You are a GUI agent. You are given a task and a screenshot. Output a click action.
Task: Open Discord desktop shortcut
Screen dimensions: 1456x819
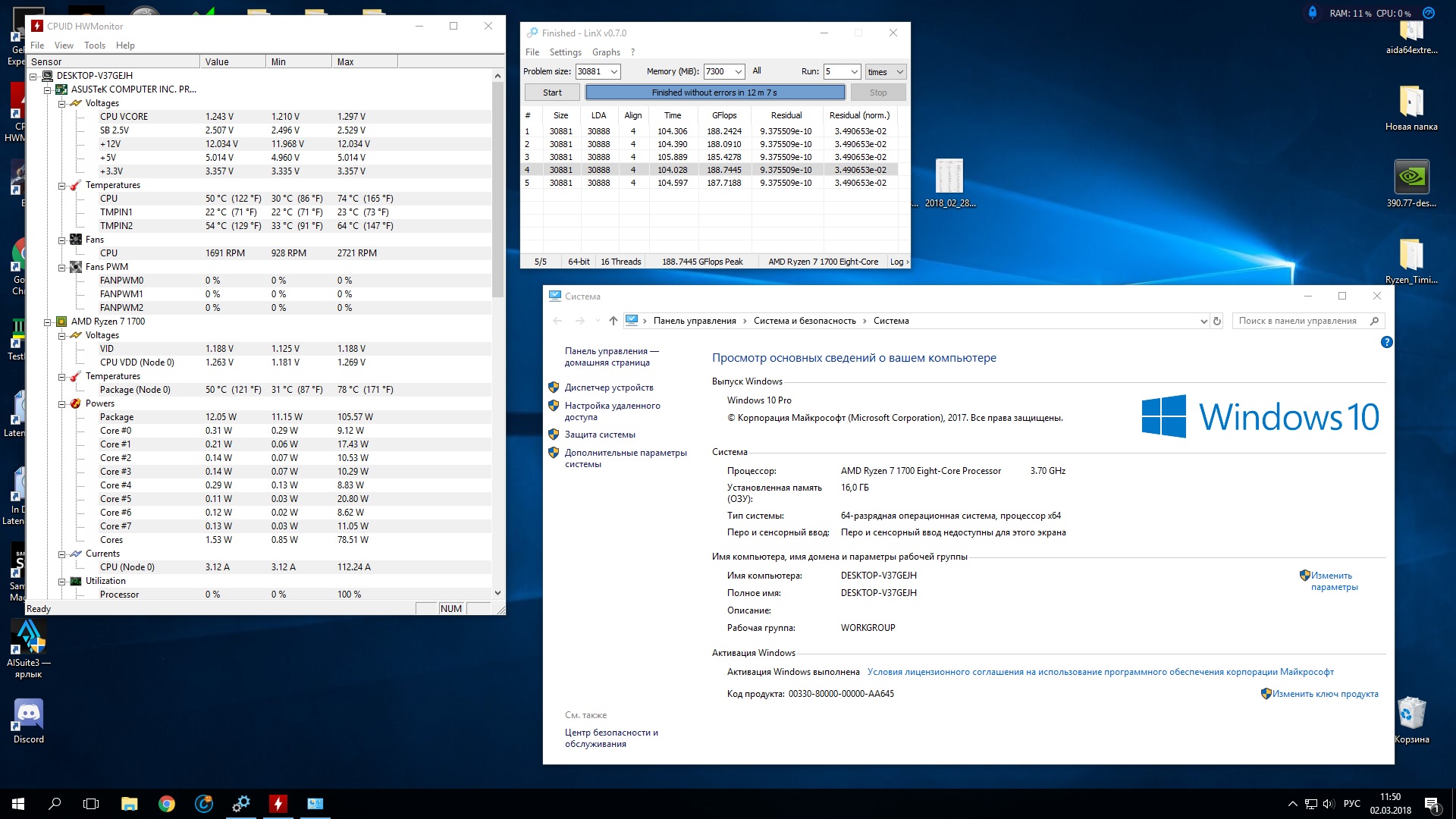29,715
